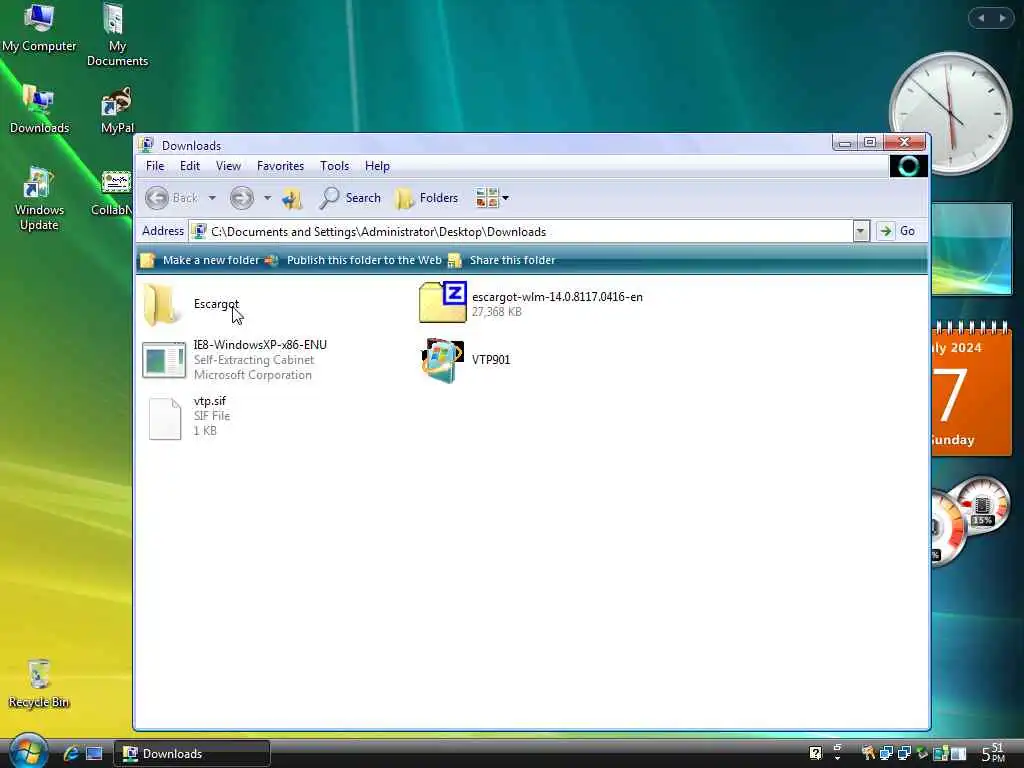Click the VTP901 name label
Viewport: 1024px width, 768px height.
491,360
